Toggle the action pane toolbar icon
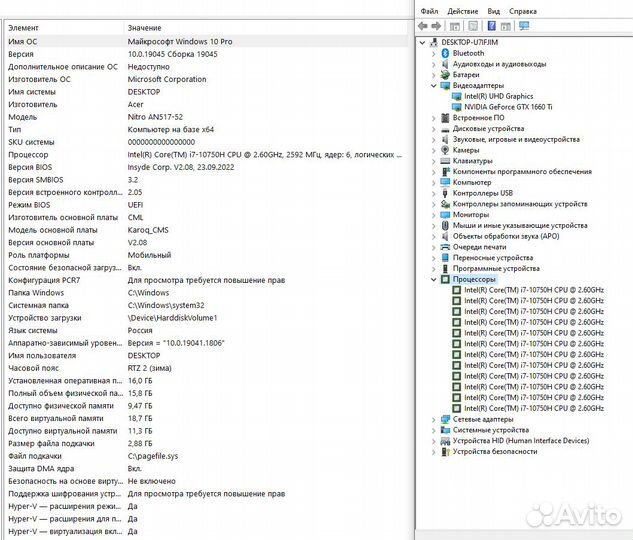Screen dimensions: 633x540 pos(505,27)
